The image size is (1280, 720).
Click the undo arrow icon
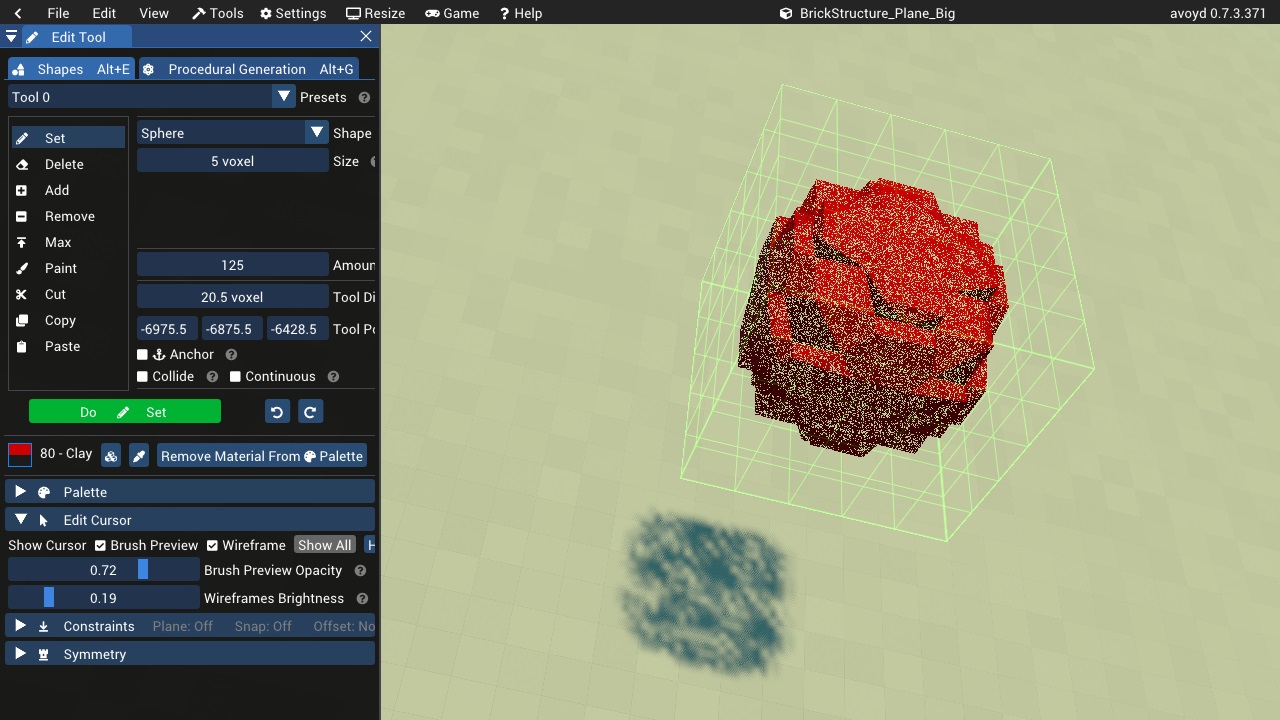(277, 411)
